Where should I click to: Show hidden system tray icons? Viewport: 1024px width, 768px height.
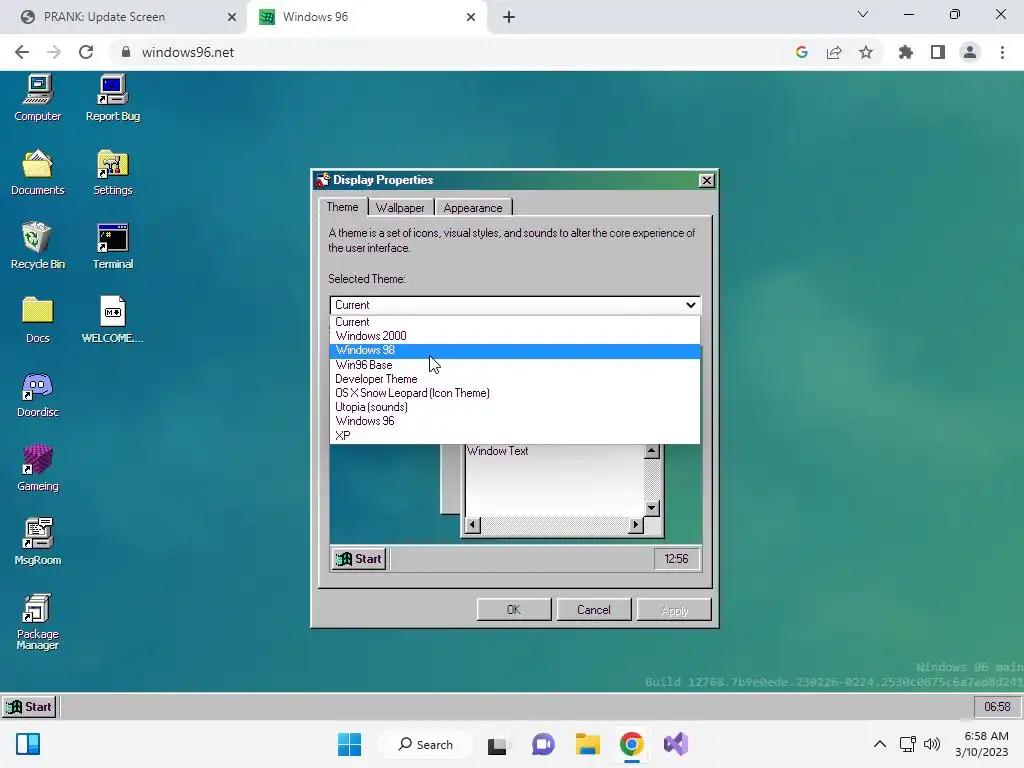coord(880,744)
